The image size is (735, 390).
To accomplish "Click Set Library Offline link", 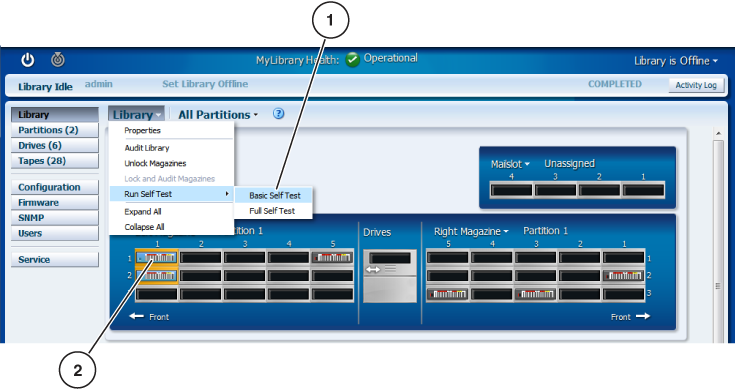I will [x=205, y=84].
